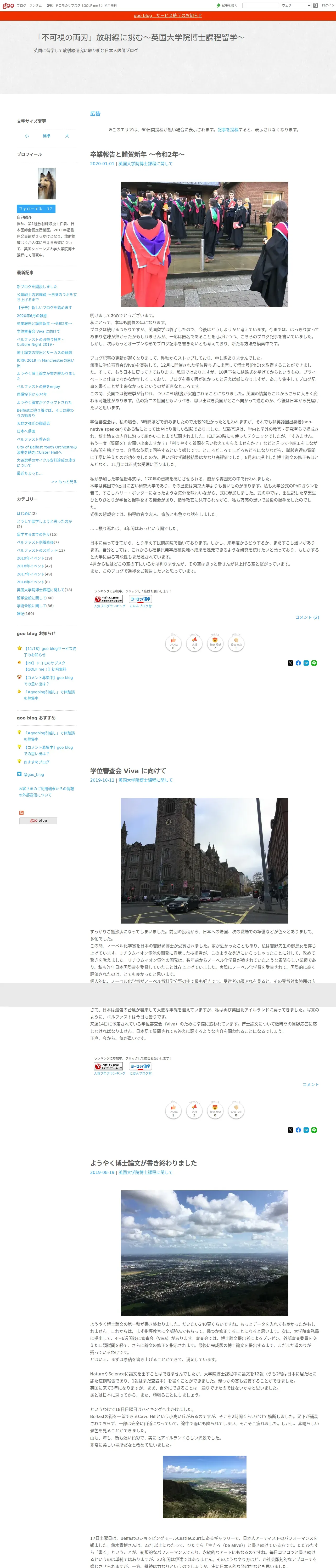
Task: Share the first post on Facebook
Action: [298, 663]
